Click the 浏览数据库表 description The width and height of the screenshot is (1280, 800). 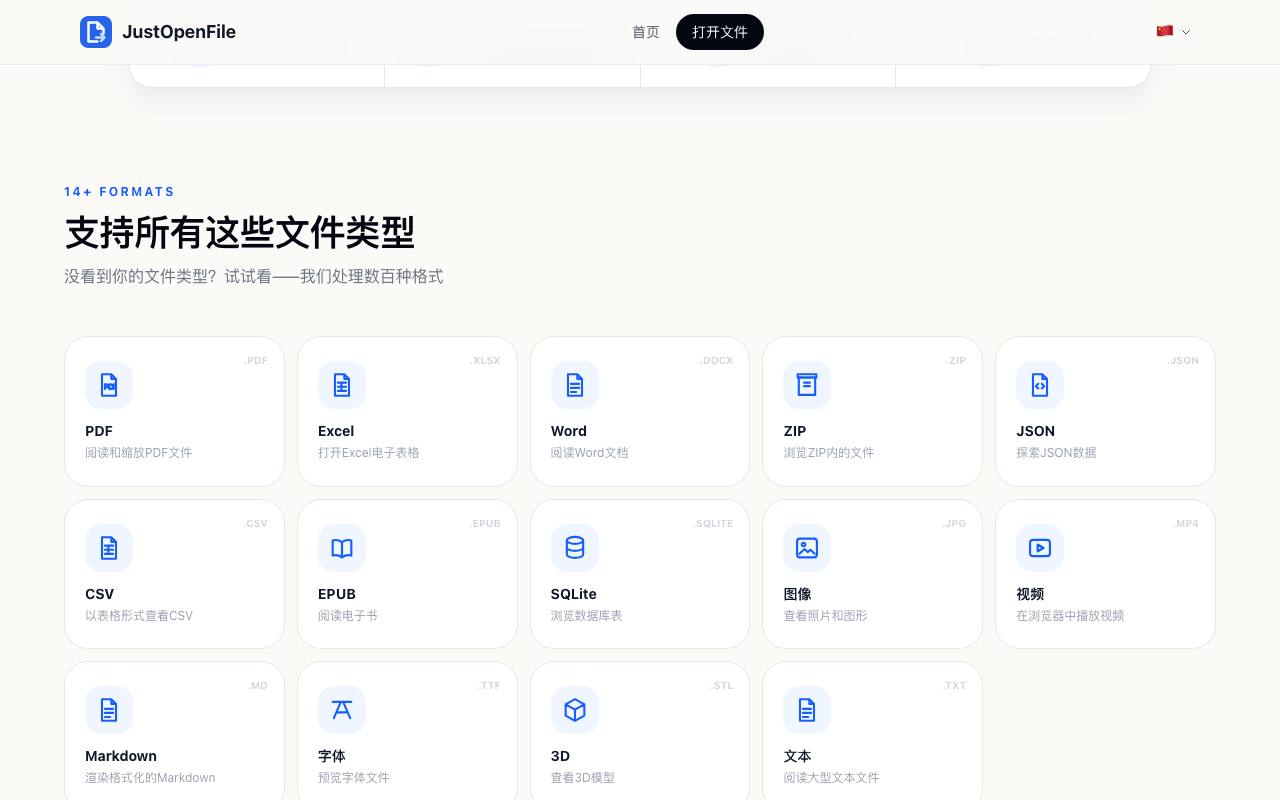(x=587, y=616)
